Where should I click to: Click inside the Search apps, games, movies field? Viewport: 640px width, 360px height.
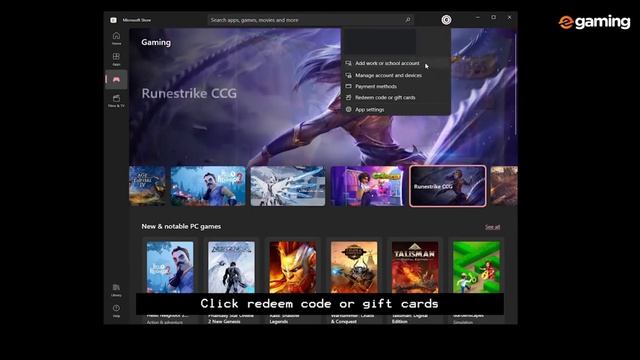tap(310, 20)
